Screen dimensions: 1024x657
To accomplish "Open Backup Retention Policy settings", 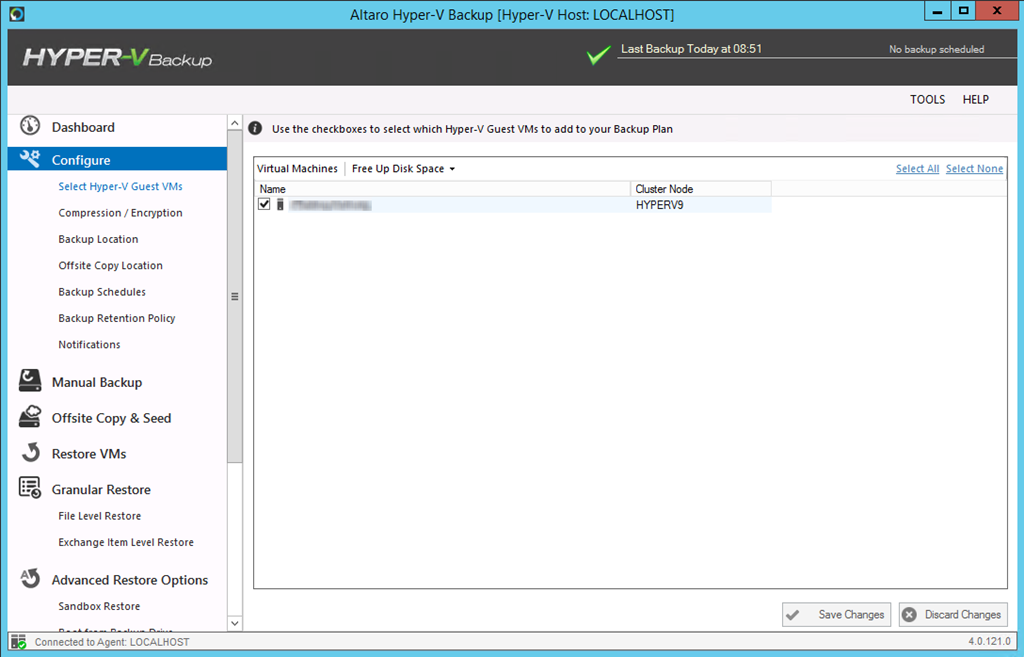I will (x=117, y=318).
